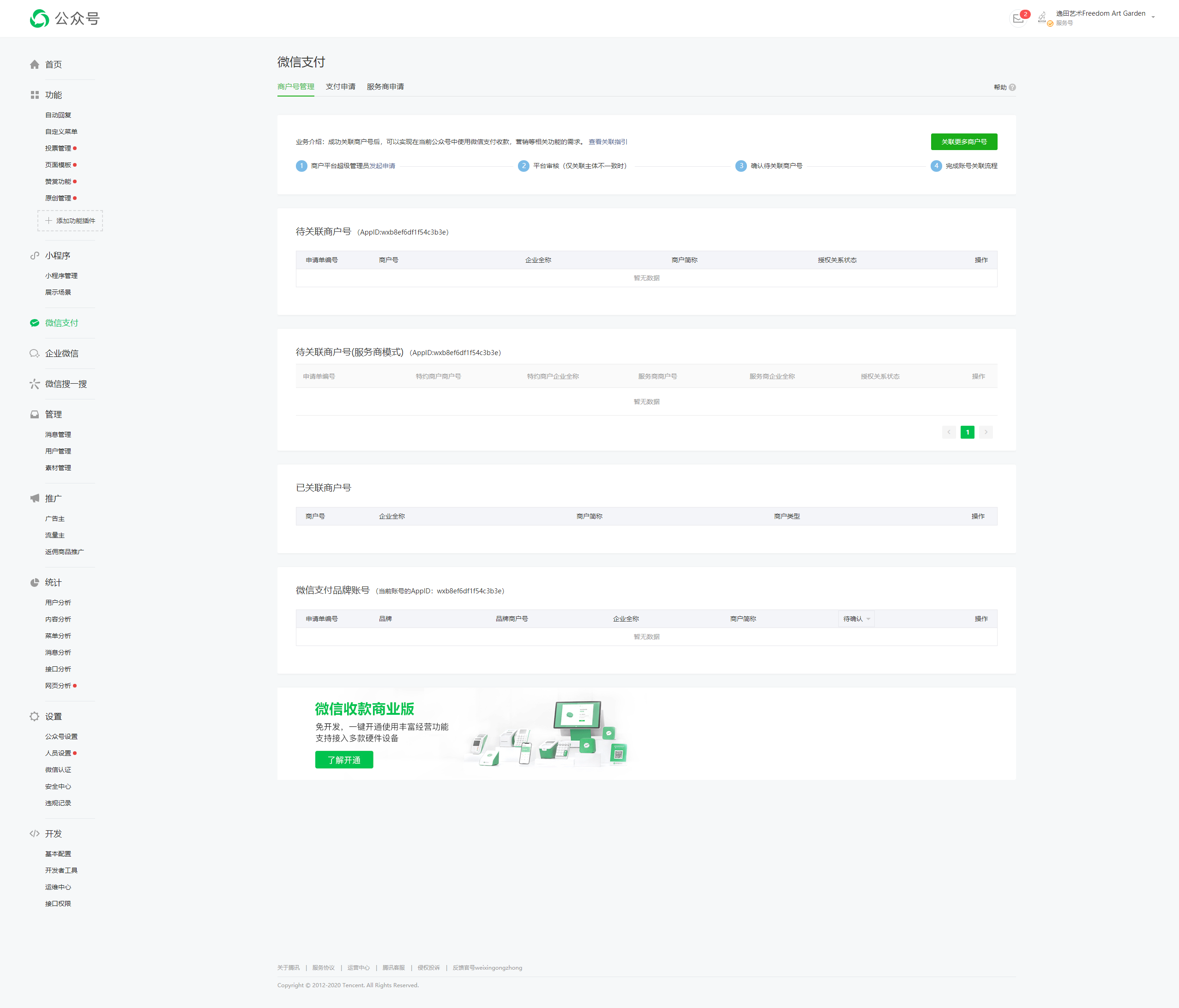Click the 腾讯客服 footer link
The height and width of the screenshot is (1008, 1179).
click(394, 967)
